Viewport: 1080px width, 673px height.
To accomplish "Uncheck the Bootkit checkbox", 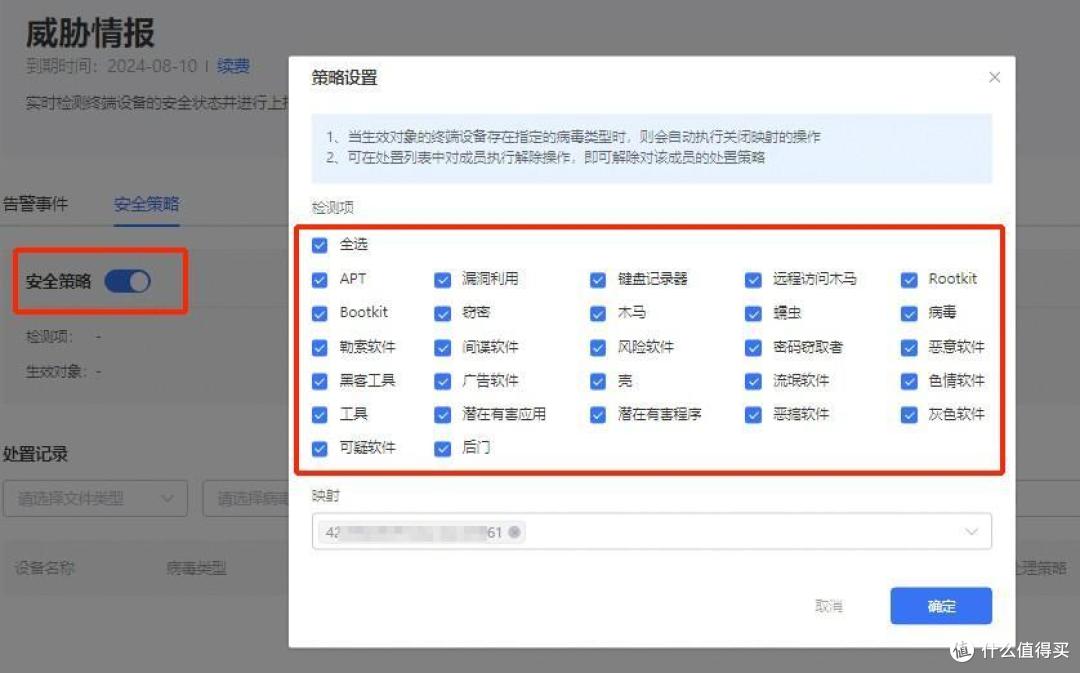I will (x=320, y=313).
